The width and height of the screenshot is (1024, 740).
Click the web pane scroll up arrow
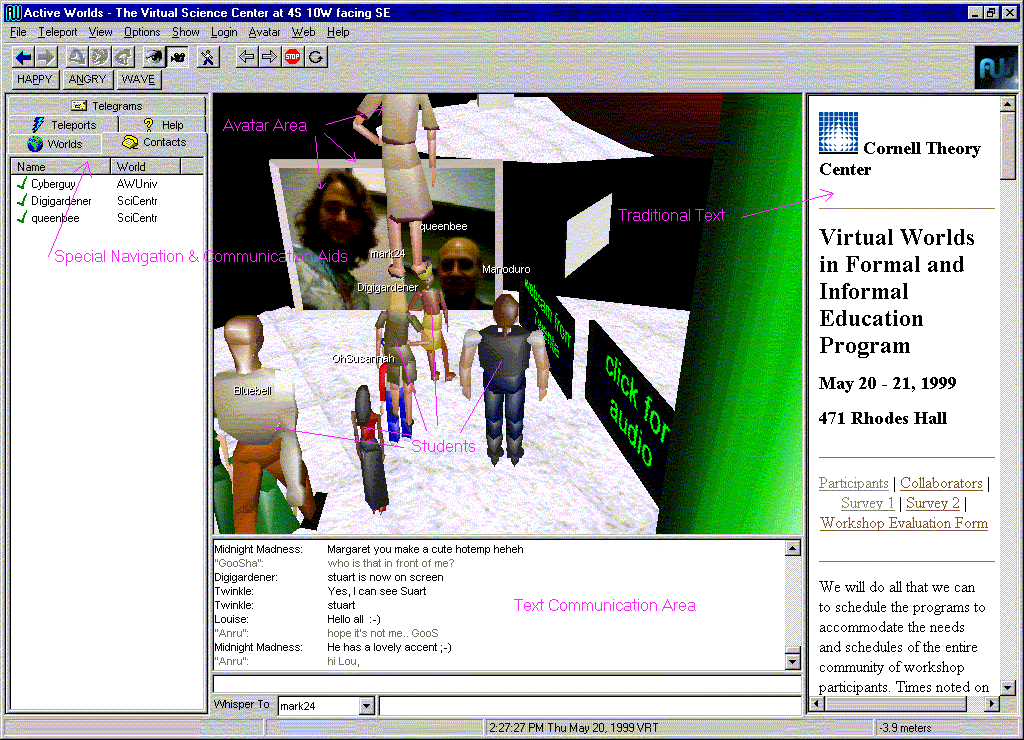click(1008, 103)
